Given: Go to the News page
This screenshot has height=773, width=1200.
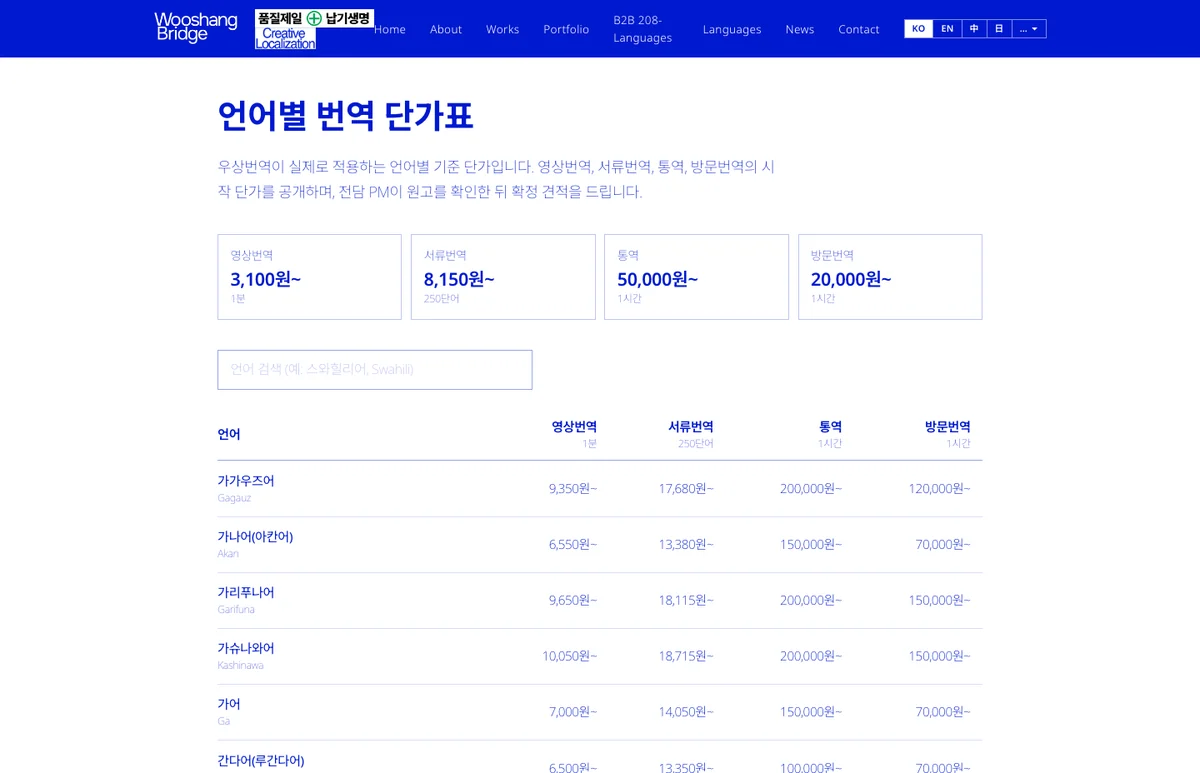Looking at the screenshot, I should tap(800, 29).
